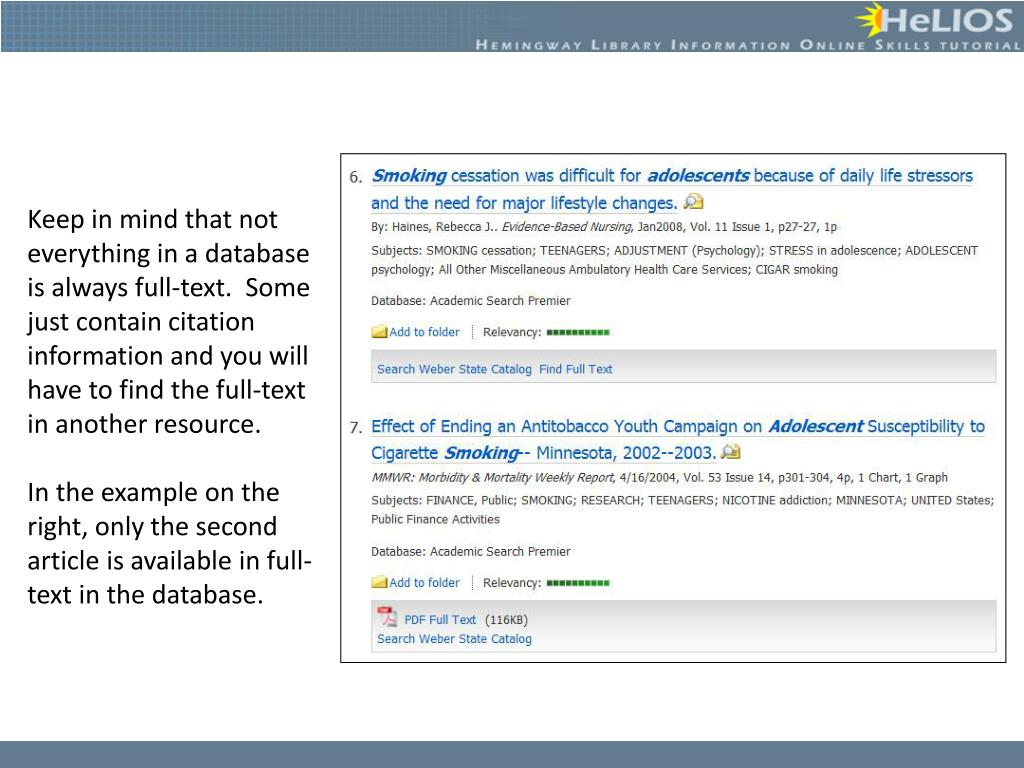1024x768 pixels.
Task: Click the journal name 'Evidence-Based Nursing'
Action: pyautogui.click(x=566, y=227)
